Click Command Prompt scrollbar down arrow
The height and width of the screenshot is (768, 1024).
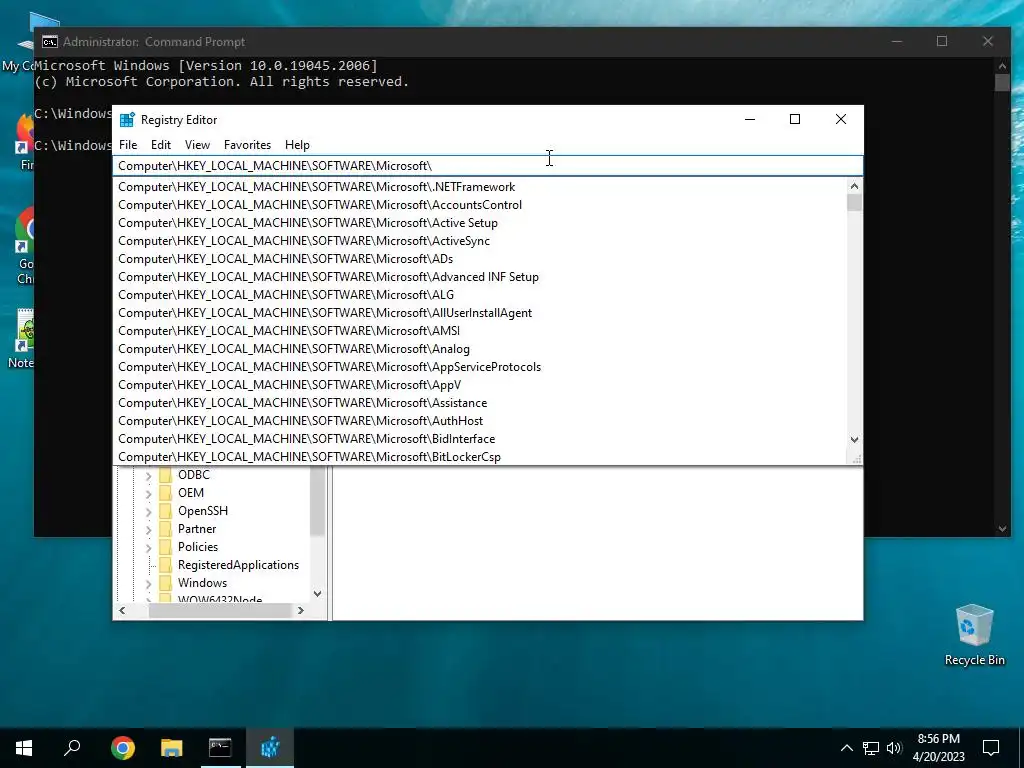coord(1002,529)
